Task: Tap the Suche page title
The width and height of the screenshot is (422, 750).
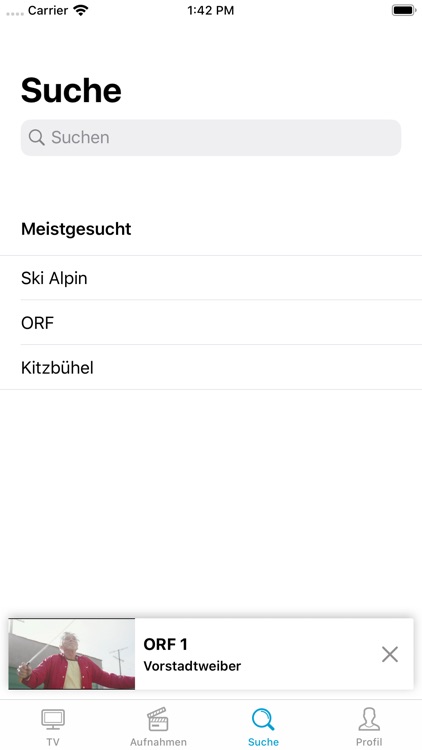Action: coord(71,90)
